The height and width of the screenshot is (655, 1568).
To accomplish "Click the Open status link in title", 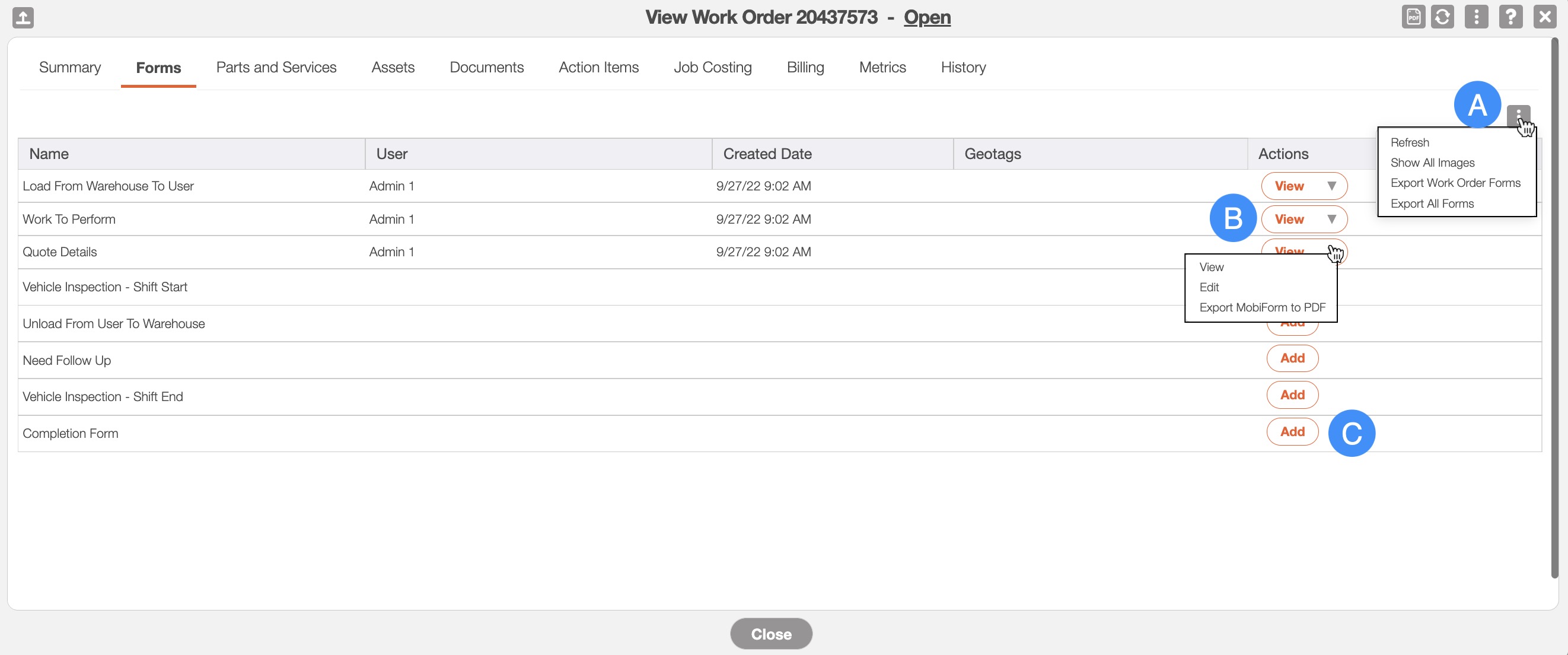I will tap(926, 17).
